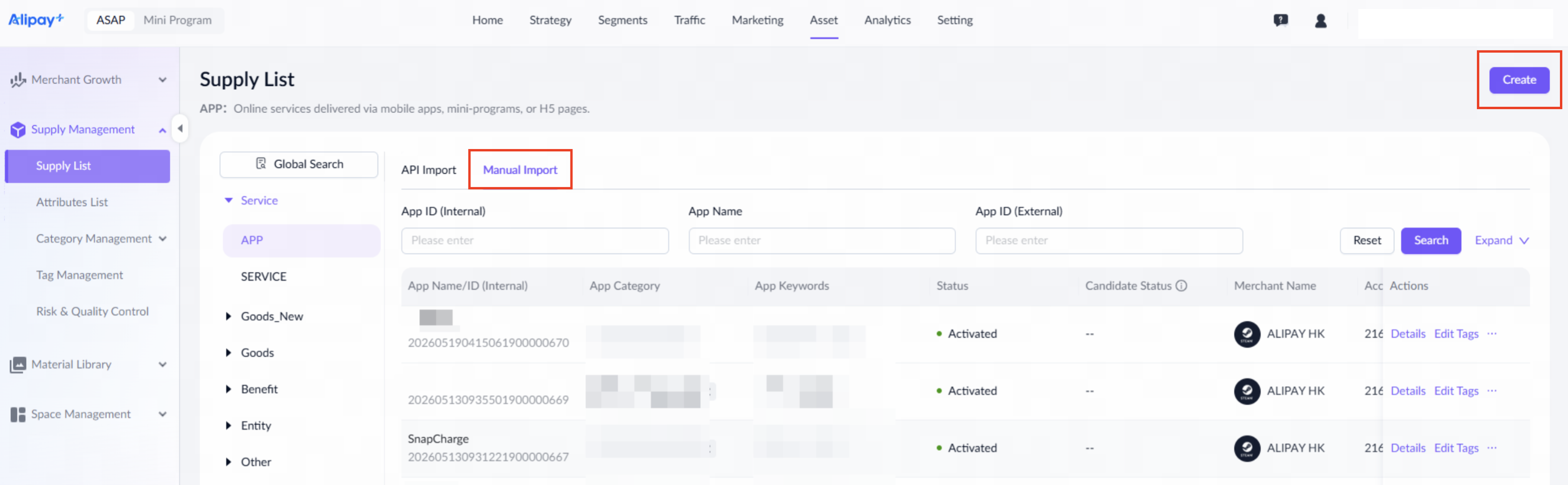Expand the Benefit tree node
Viewport: 1568px width, 485px height.
(x=228, y=389)
